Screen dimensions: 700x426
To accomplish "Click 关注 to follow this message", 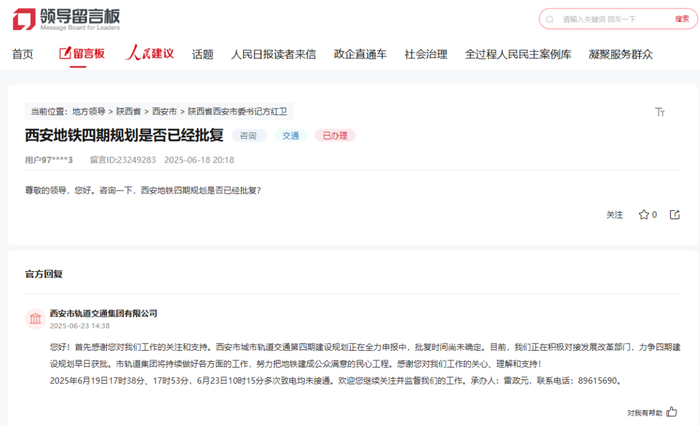I will coord(614,215).
